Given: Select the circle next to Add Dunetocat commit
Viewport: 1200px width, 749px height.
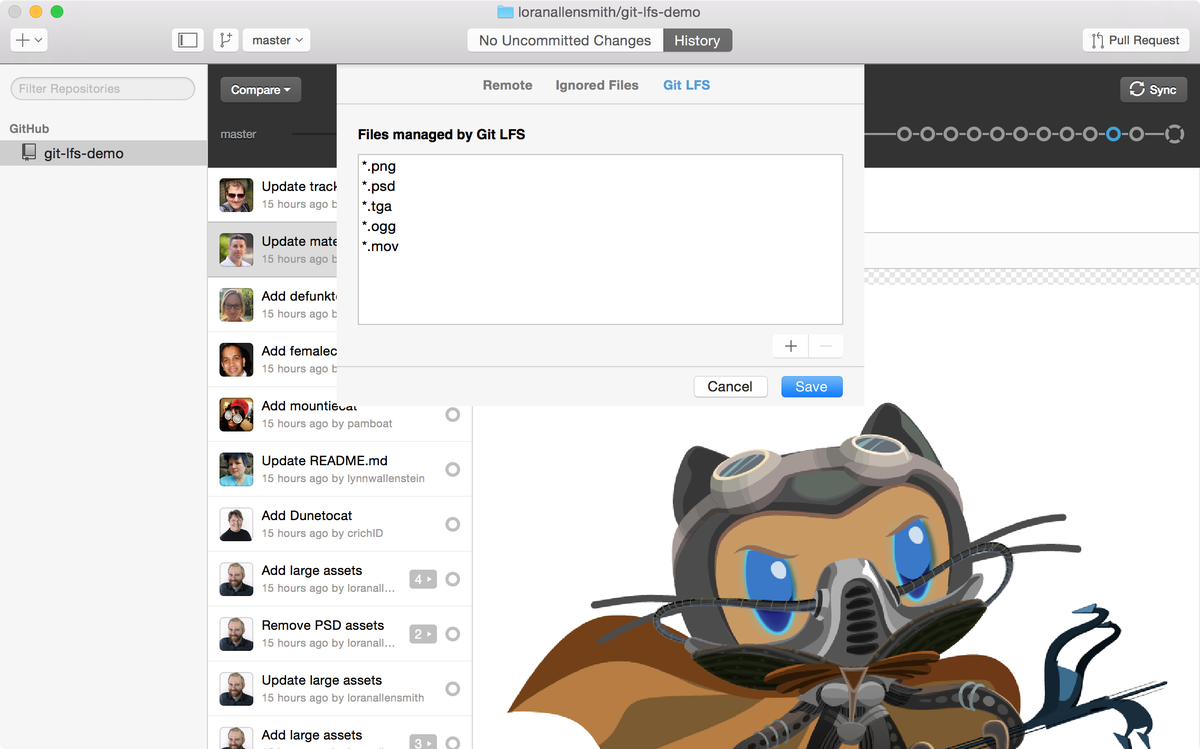Looking at the screenshot, I should coord(455,524).
